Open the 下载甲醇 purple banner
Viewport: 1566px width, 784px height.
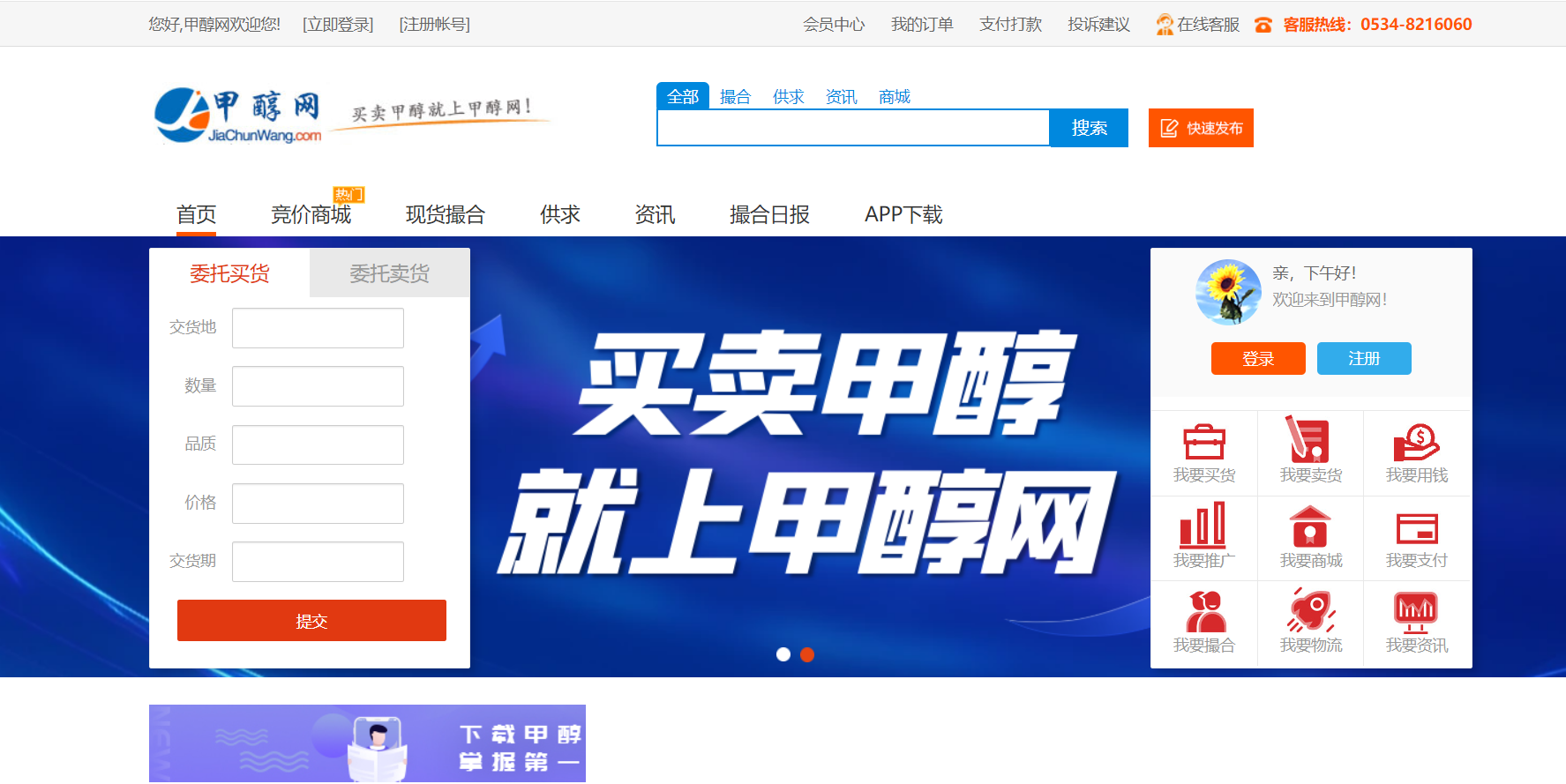367,743
